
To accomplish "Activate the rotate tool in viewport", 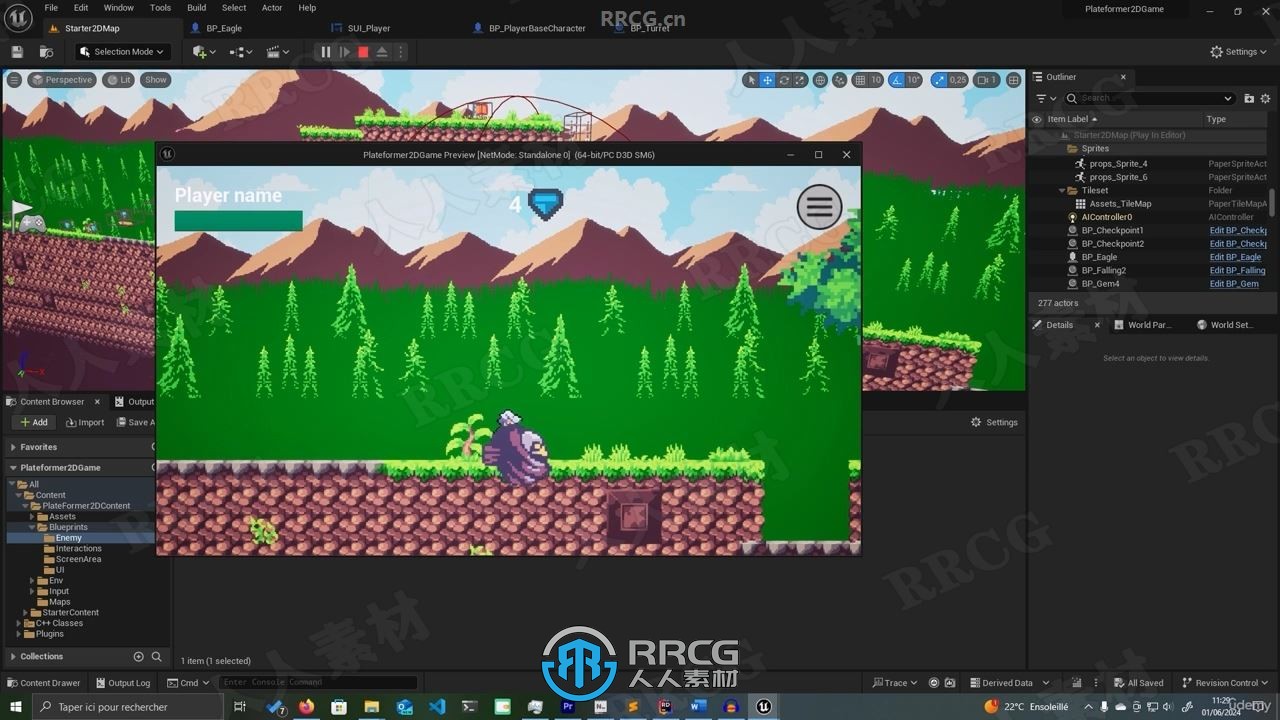I will [x=784, y=80].
